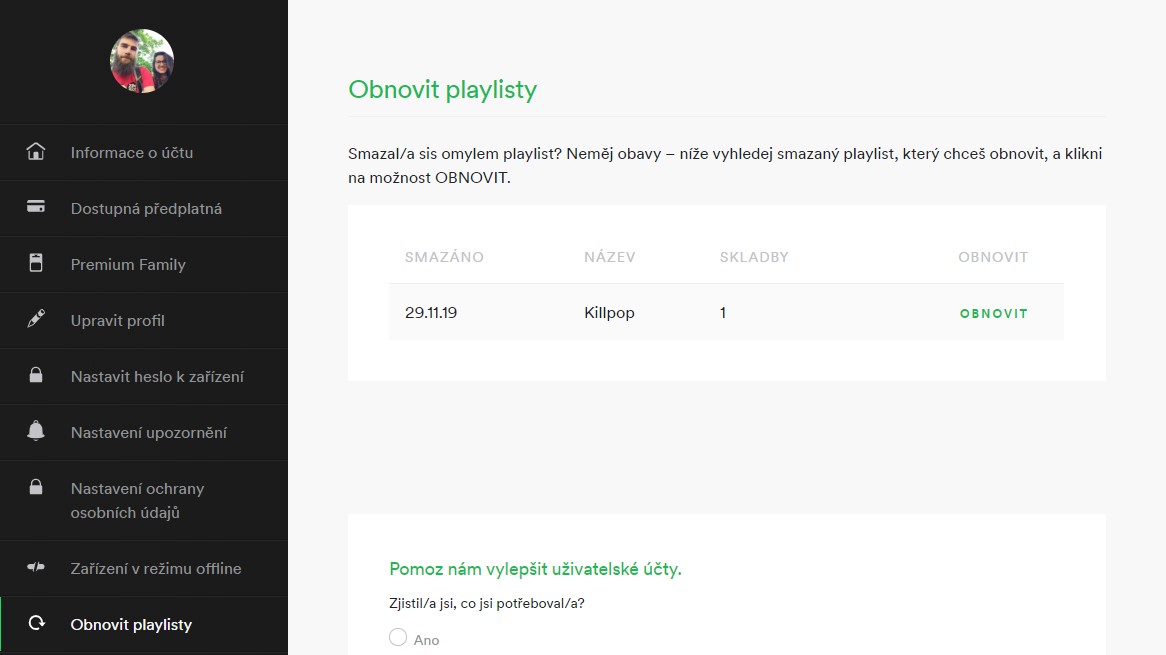Click the profile picture avatar
This screenshot has width=1166, height=655.
[x=142, y=61]
